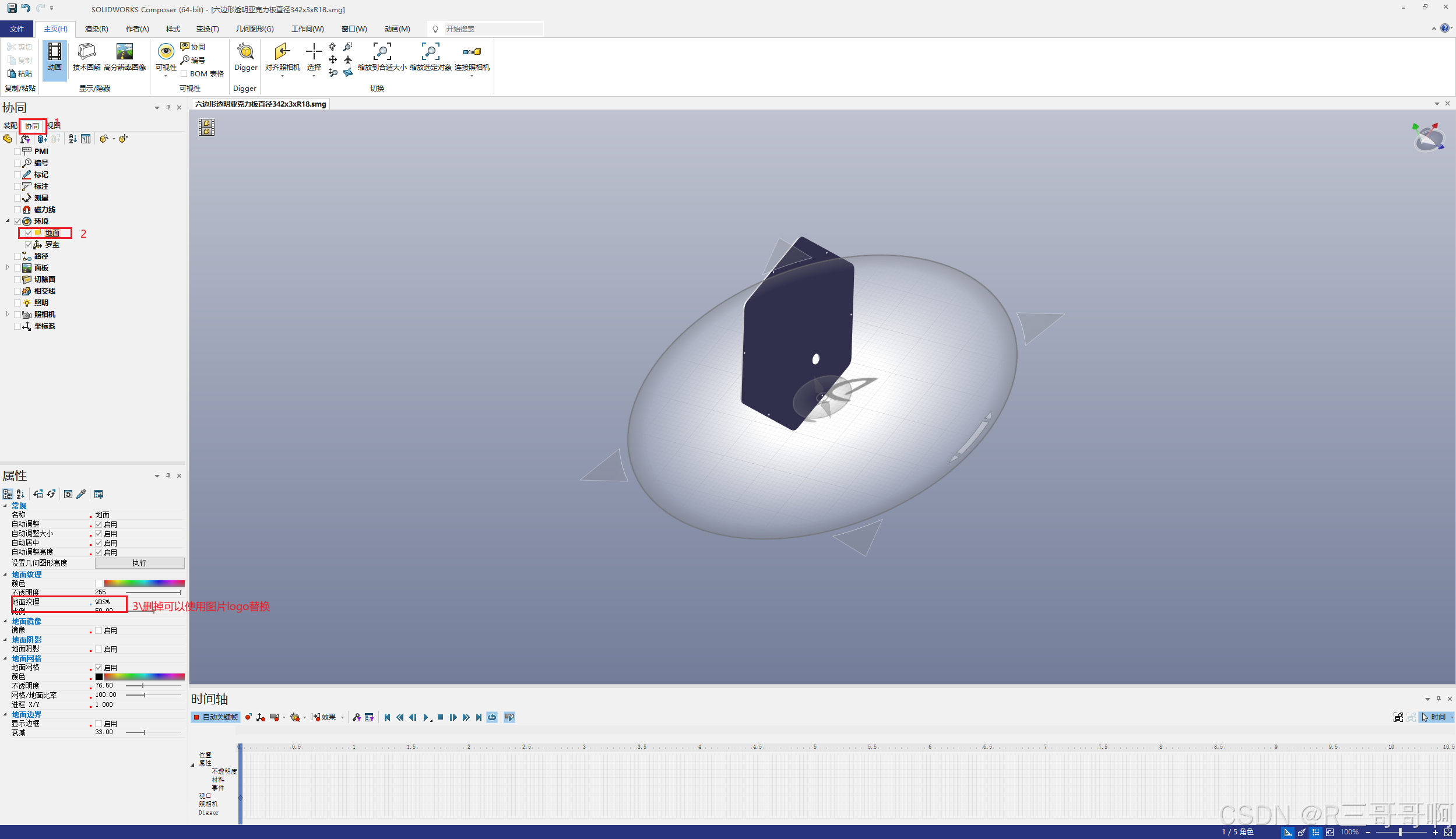Collapse the 环境 tree node
This screenshot has height=839, width=1456.
[8, 221]
